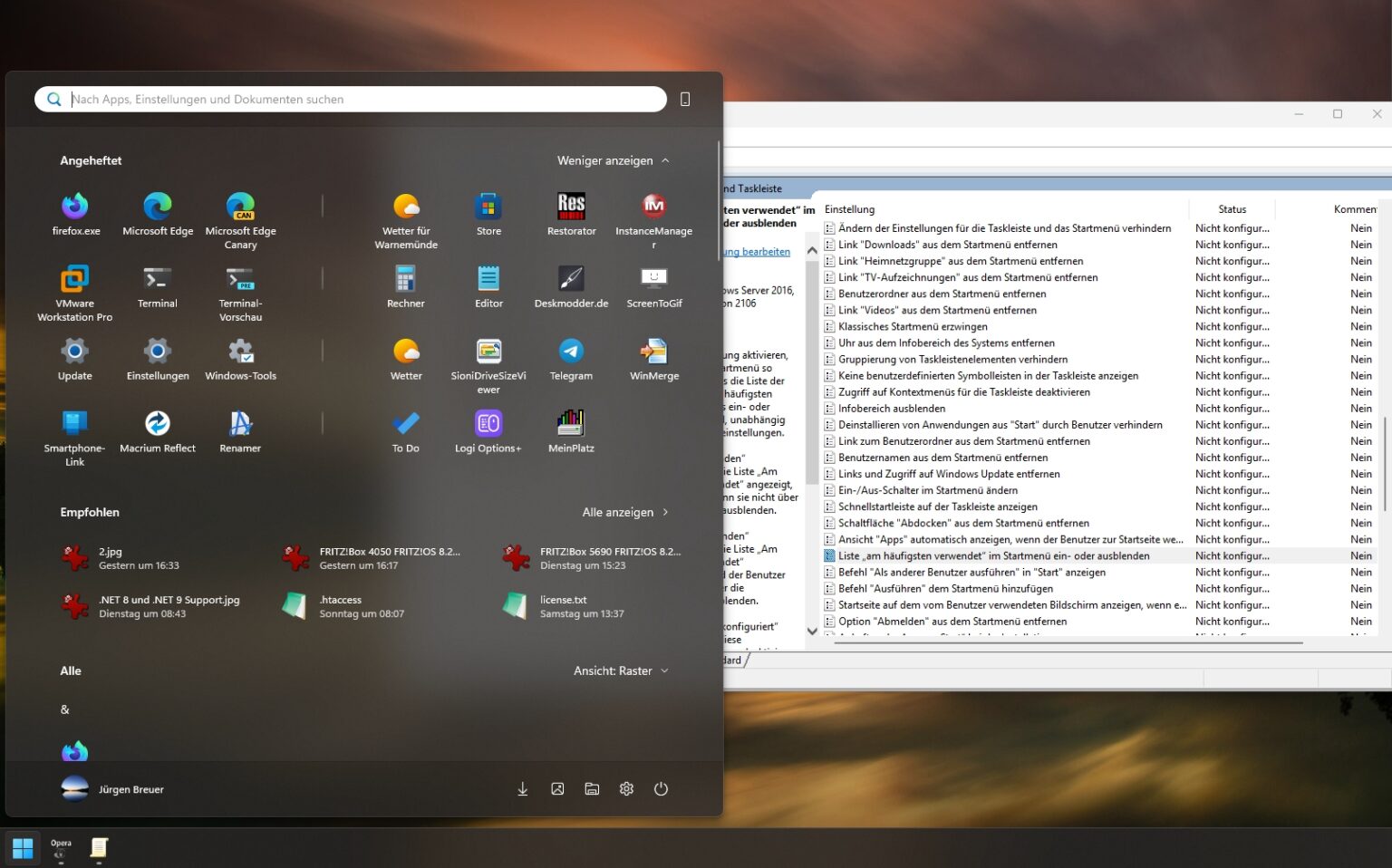1392x868 pixels.
Task: Open Jürgen Breuer user account menu
Action: (113, 789)
